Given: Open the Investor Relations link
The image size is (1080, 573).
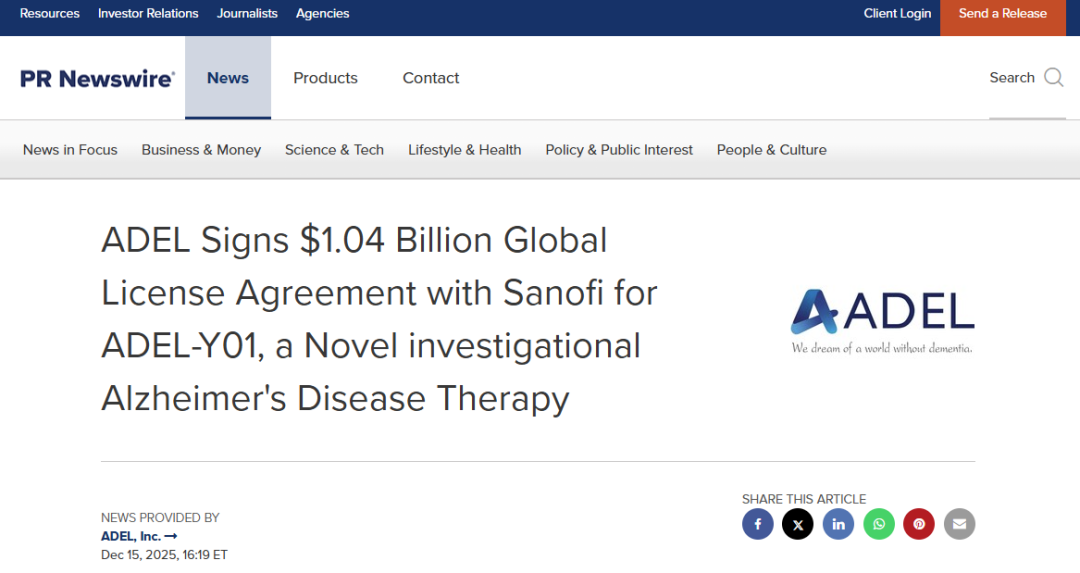Looking at the screenshot, I should pyautogui.click(x=148, y=14).
